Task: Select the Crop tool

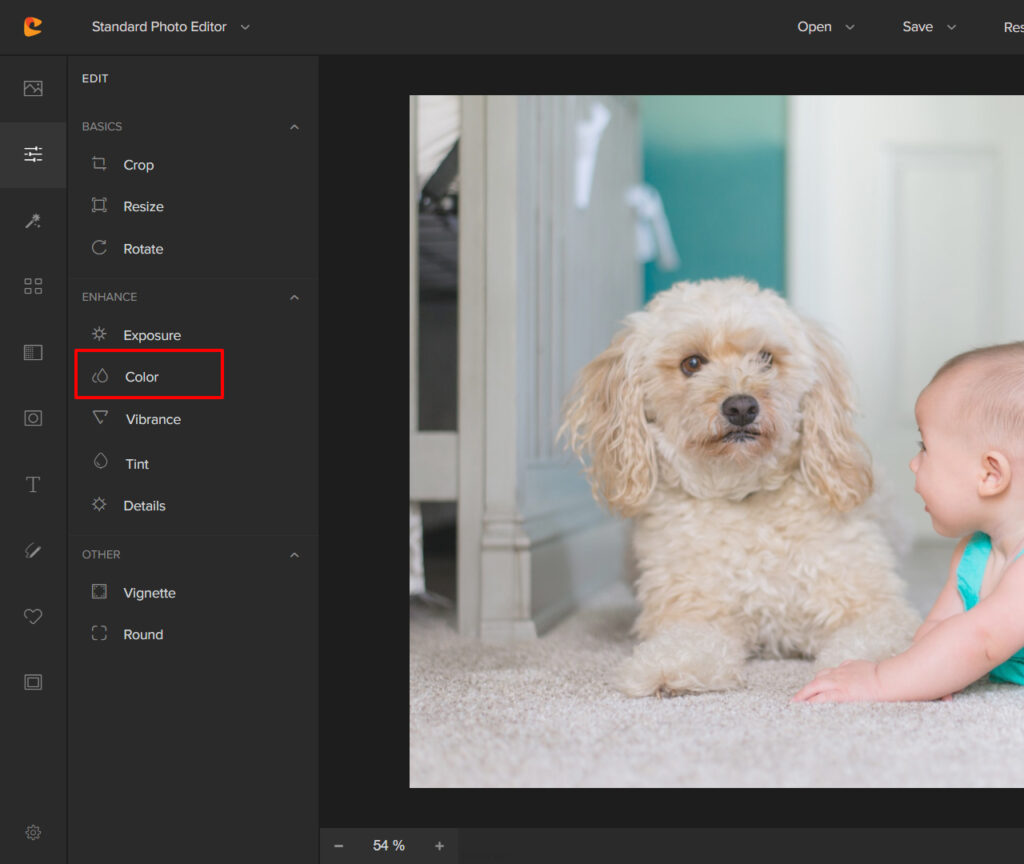Action: [138, 165]
